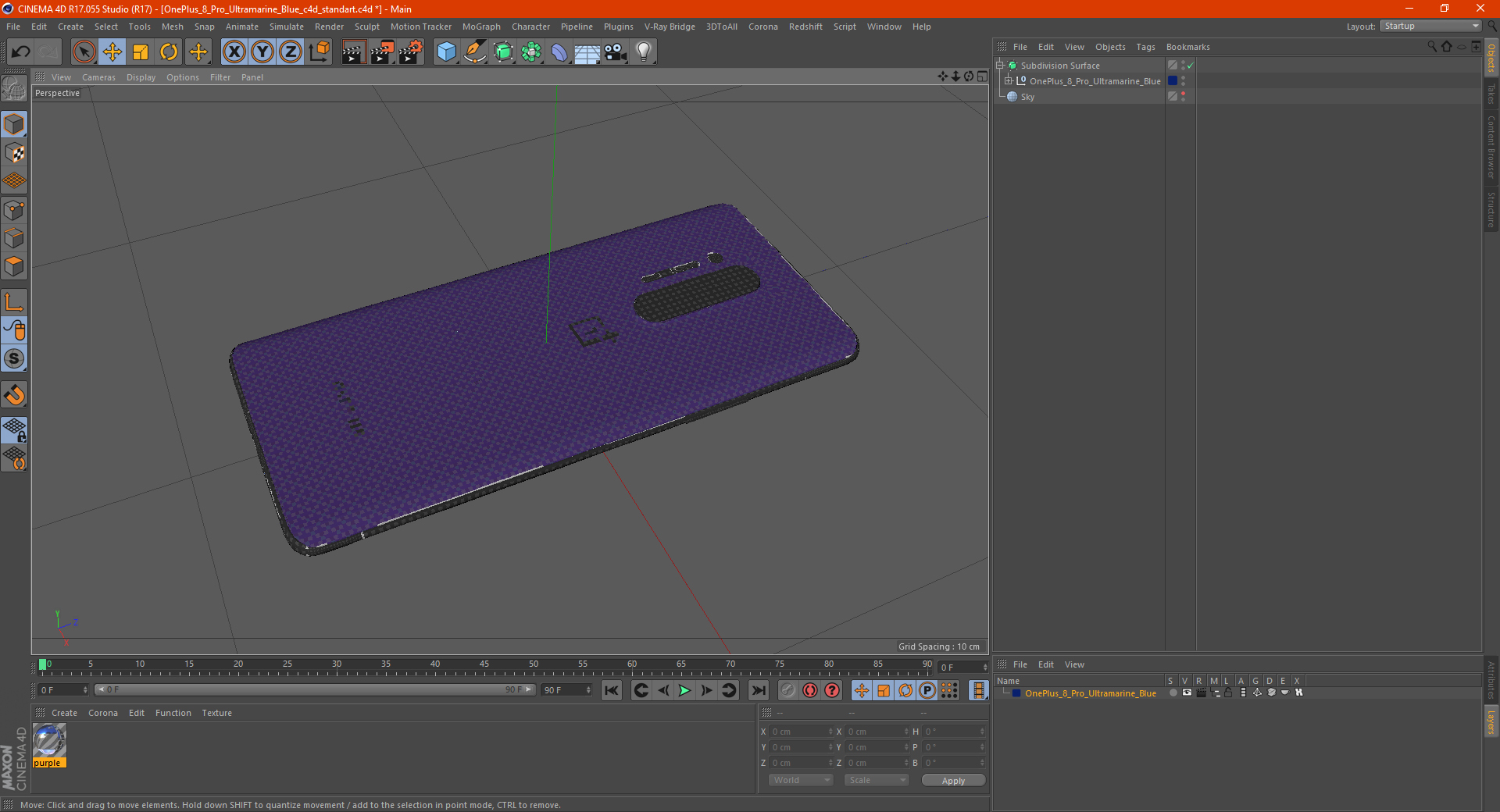Render the active view
The image size is (1500, 812).
click(353, 52)
